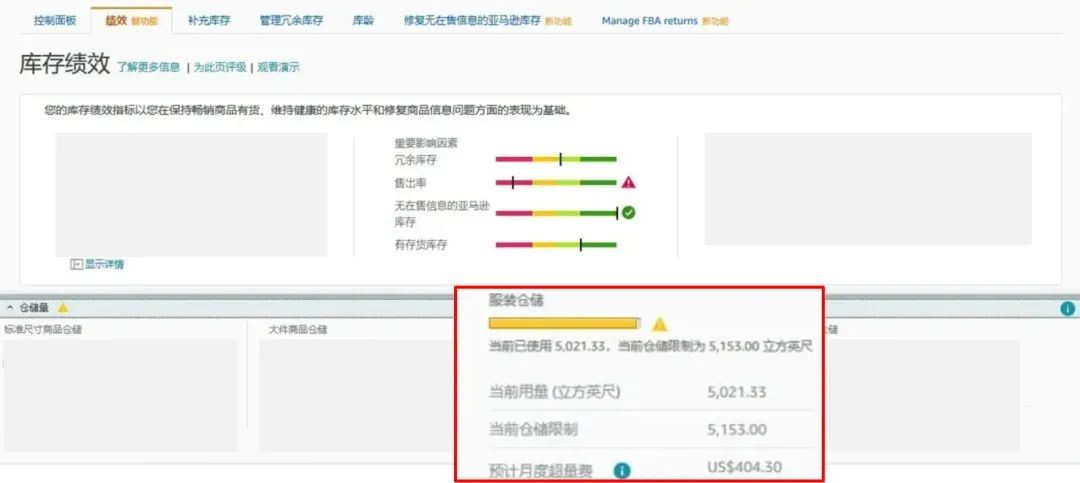Click the 为此页评级 link
1080x483 pixels.
(x=219, y=68)
